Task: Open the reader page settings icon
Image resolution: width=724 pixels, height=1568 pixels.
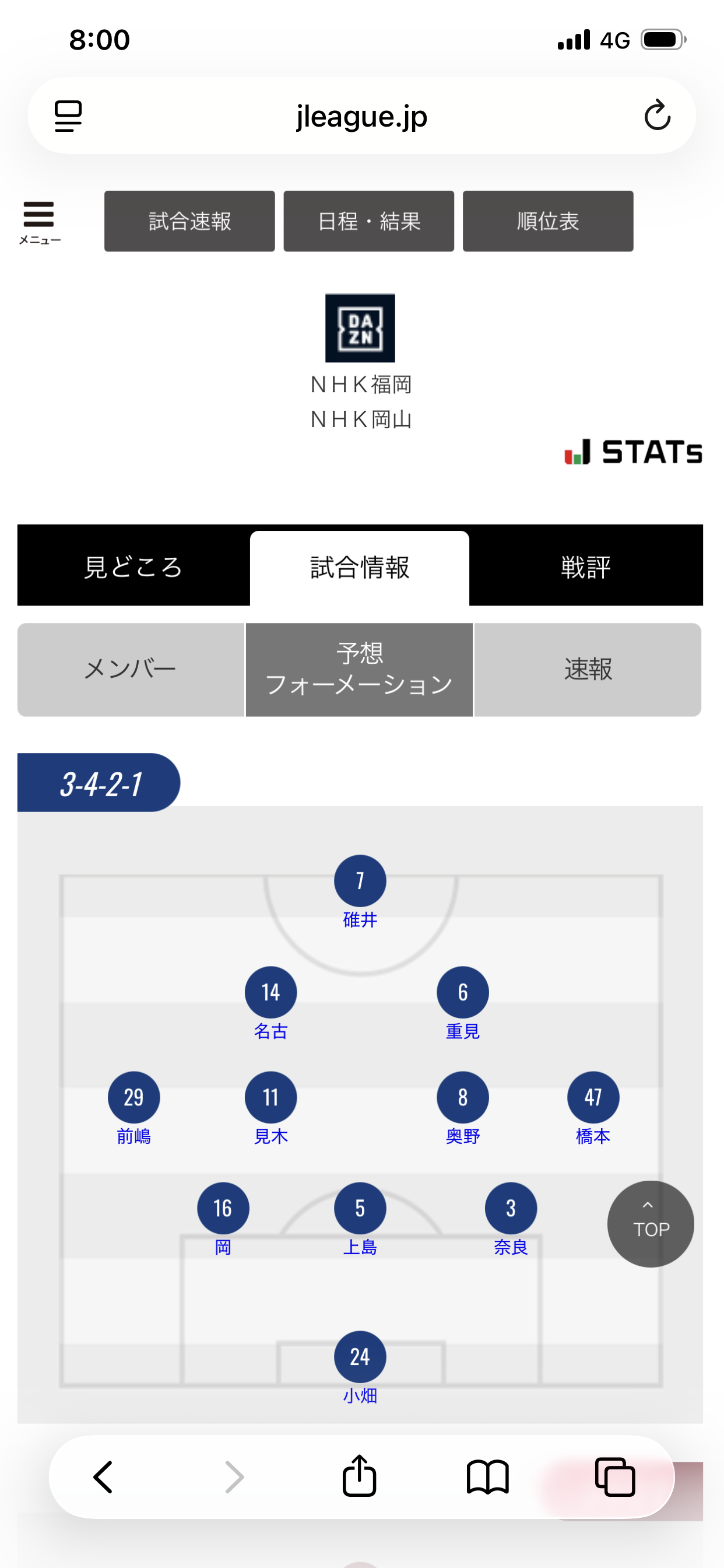Action: (68, 116)
